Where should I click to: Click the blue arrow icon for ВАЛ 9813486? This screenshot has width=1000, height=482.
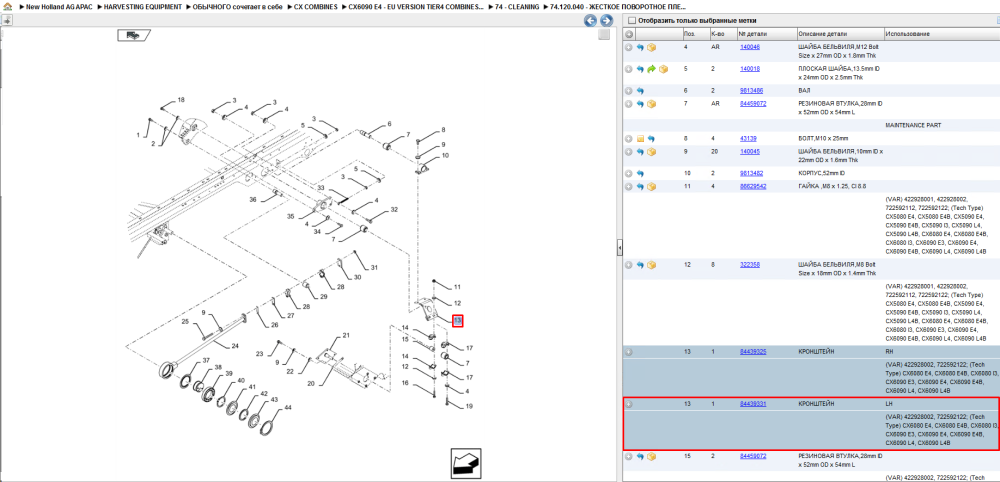[x=640, y=91]
